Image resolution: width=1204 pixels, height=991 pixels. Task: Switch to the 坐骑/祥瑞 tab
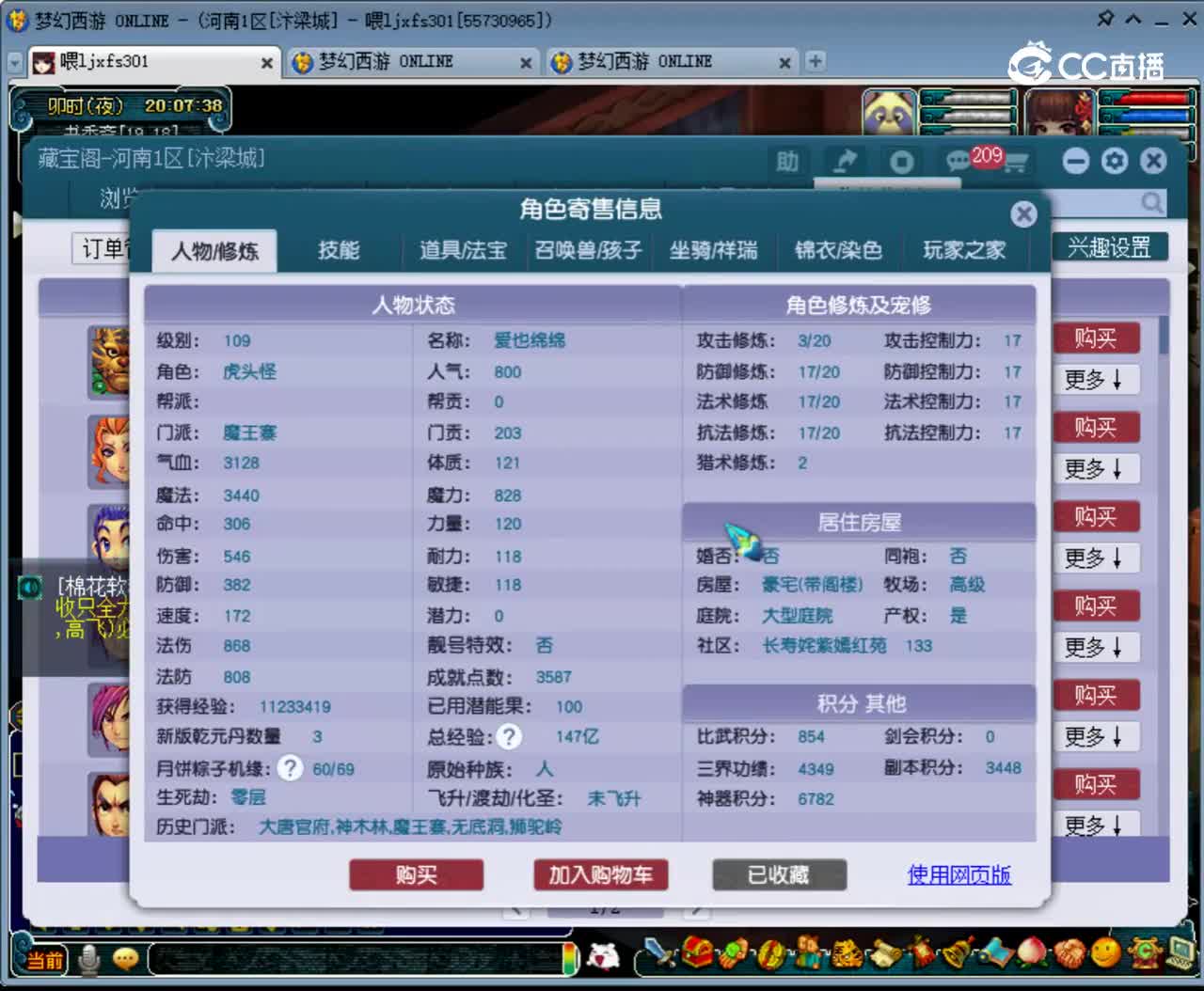point(713,250)
